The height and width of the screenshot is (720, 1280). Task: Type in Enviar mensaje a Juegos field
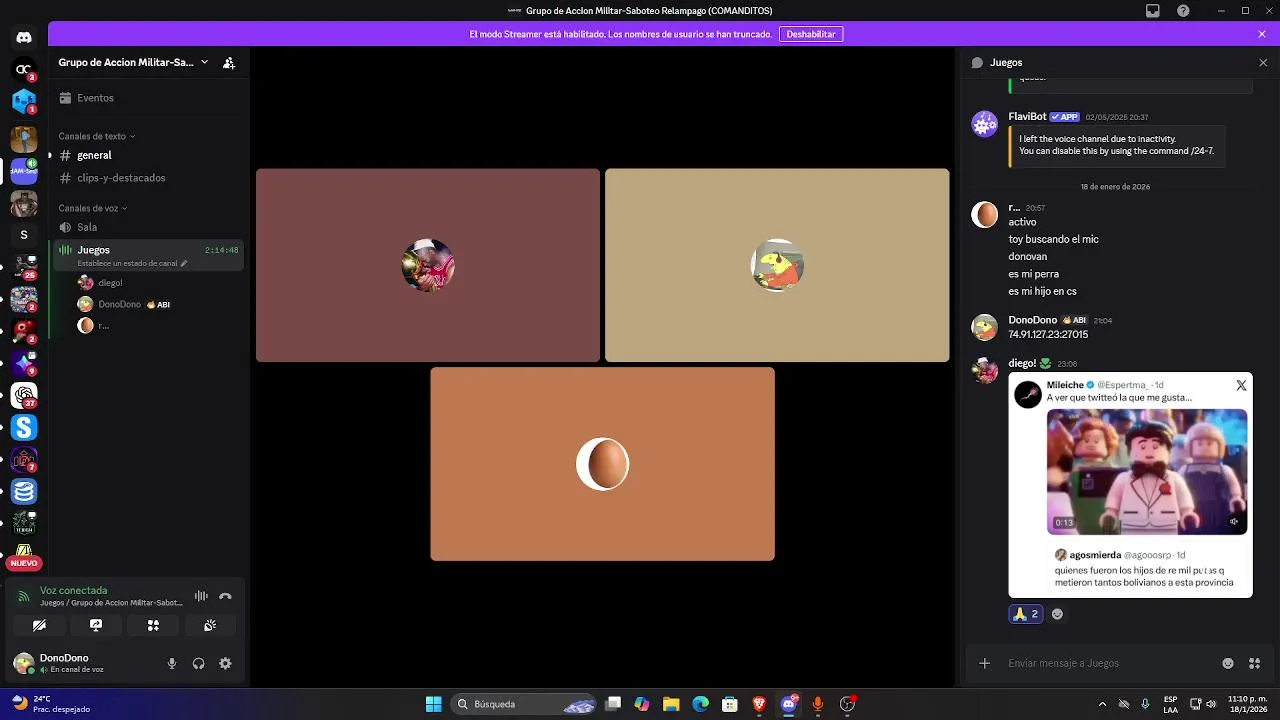pyautogui.click(x=1108, y=663)
